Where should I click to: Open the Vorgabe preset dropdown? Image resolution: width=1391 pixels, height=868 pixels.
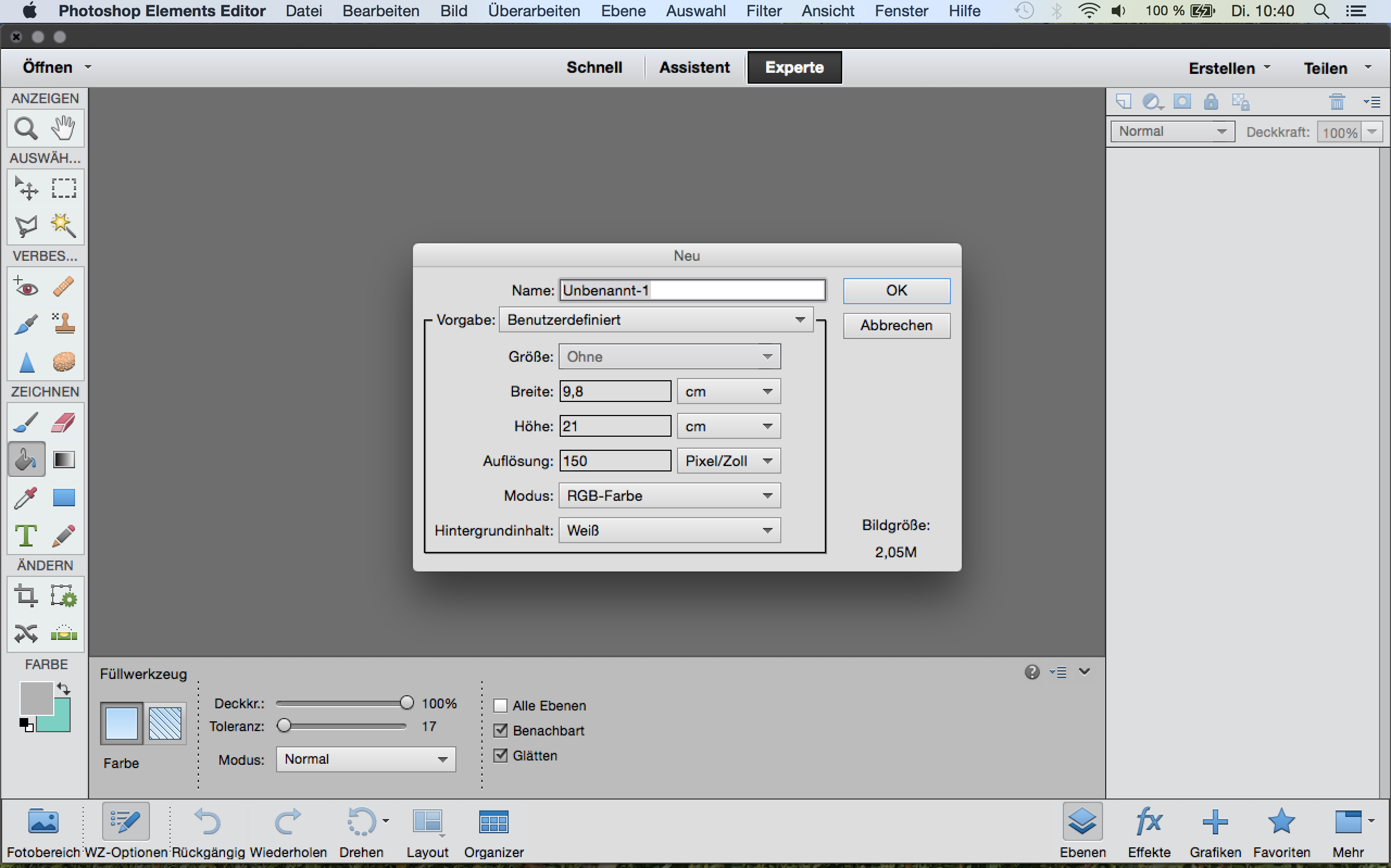(656, 320)
